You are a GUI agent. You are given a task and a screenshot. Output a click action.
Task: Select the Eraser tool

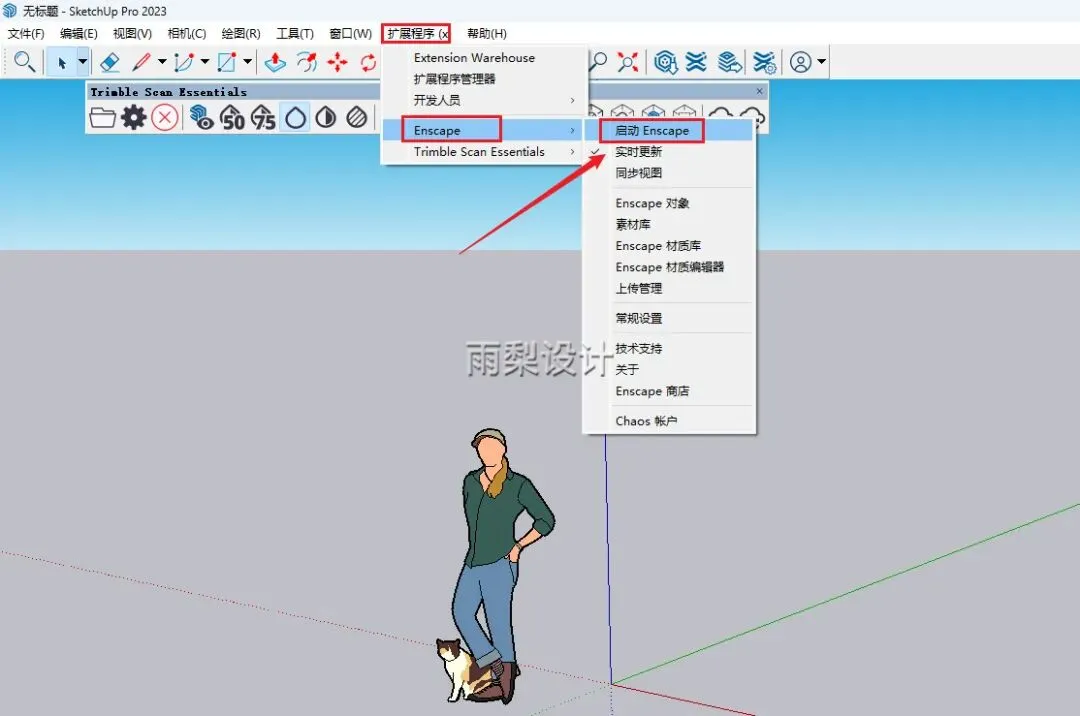pyautogui.click(x=110, y=62)
